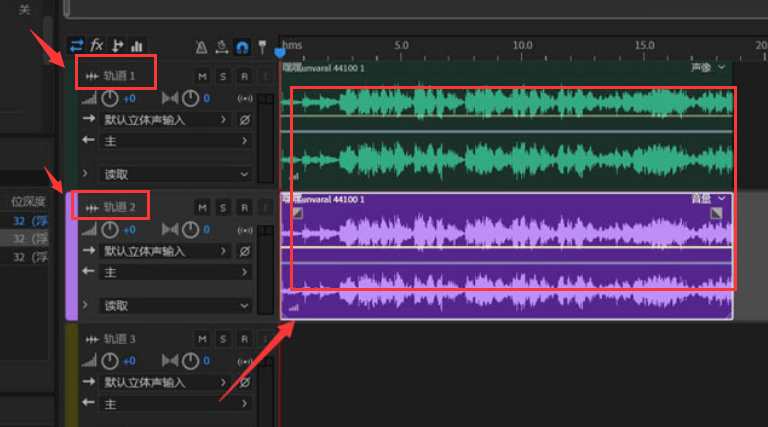Click the 位深度 column header
The width and height of the screenshot is (768, 427).
[28, 201]
